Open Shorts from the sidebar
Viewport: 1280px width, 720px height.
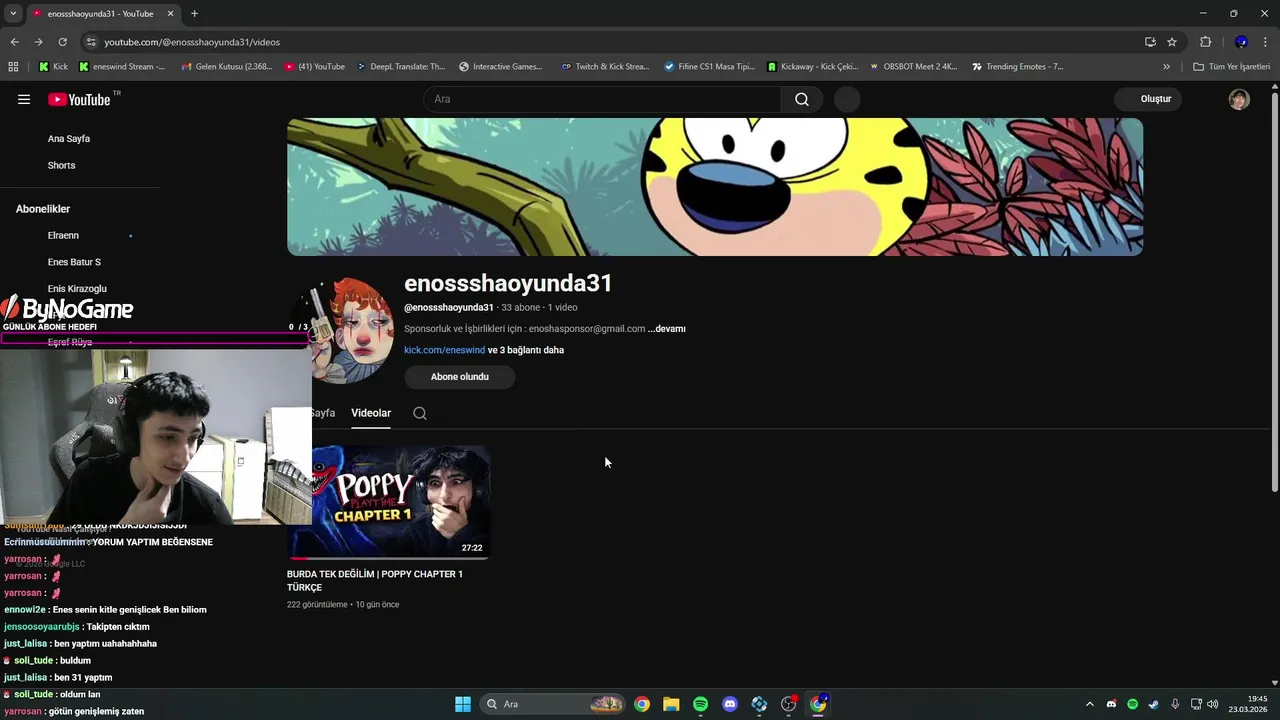pos(61,165)
